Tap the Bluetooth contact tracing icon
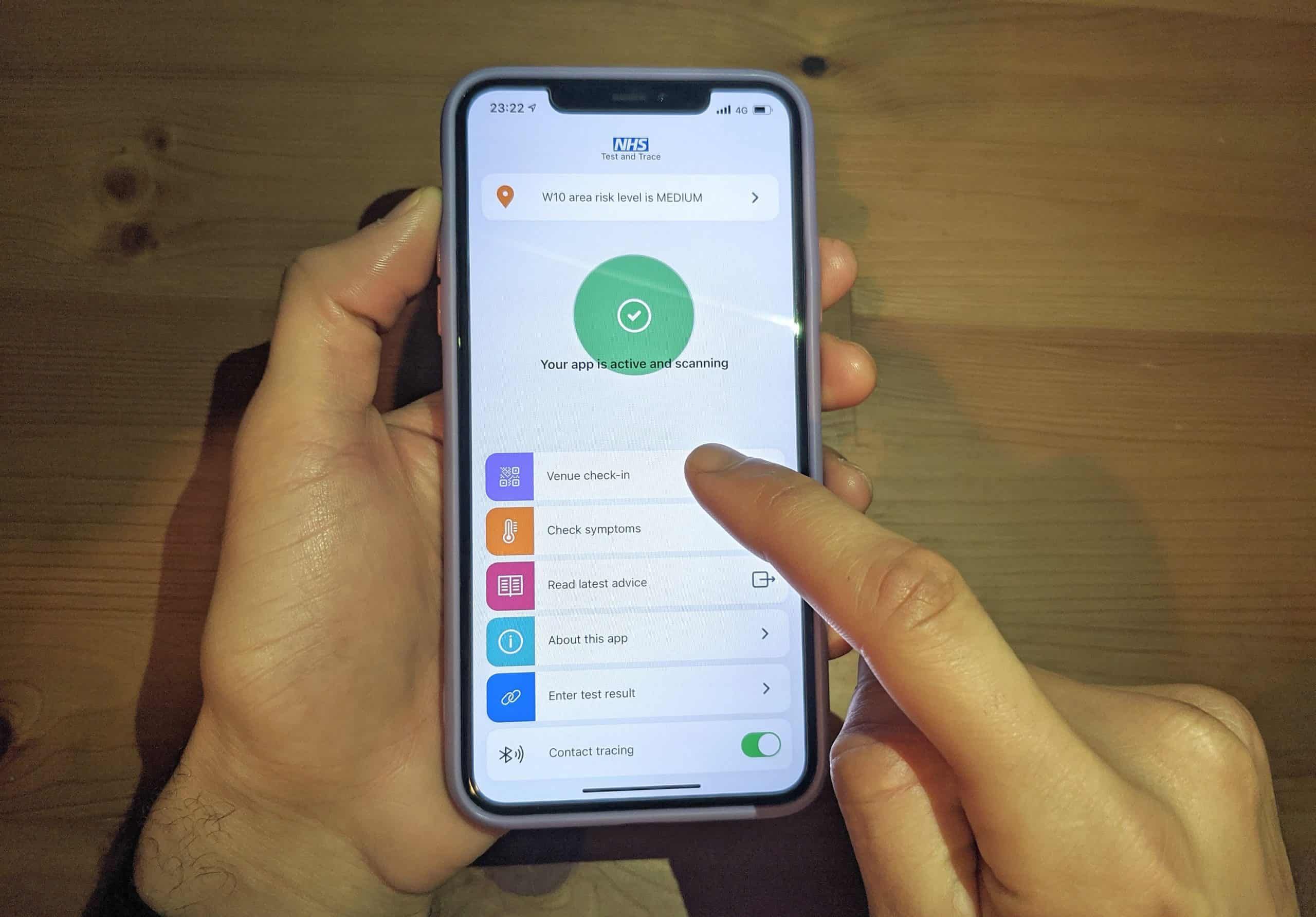 pos(510,750)
